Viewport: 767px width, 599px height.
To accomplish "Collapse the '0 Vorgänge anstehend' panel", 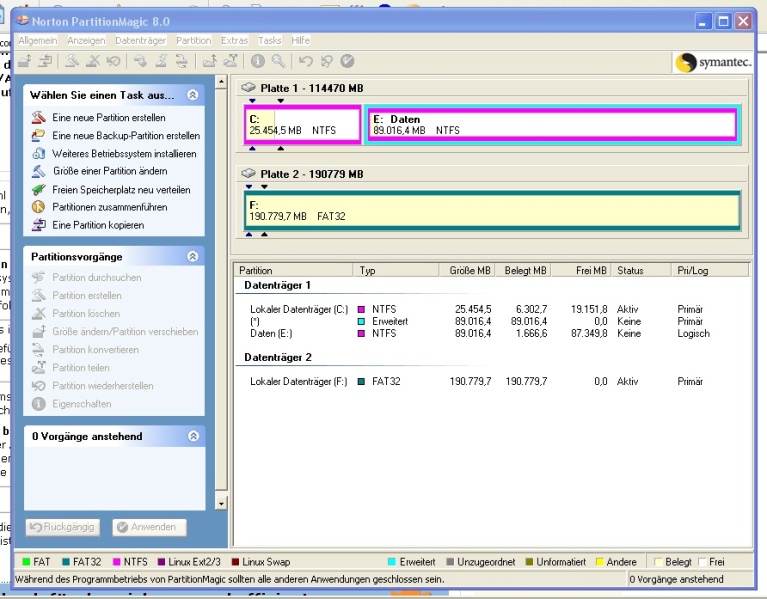I will pos(193,436).
